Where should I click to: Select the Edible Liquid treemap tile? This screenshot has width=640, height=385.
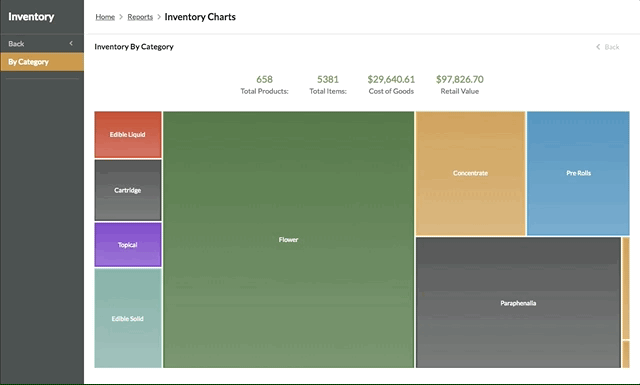pyautogui.click(x=128, y=134)
